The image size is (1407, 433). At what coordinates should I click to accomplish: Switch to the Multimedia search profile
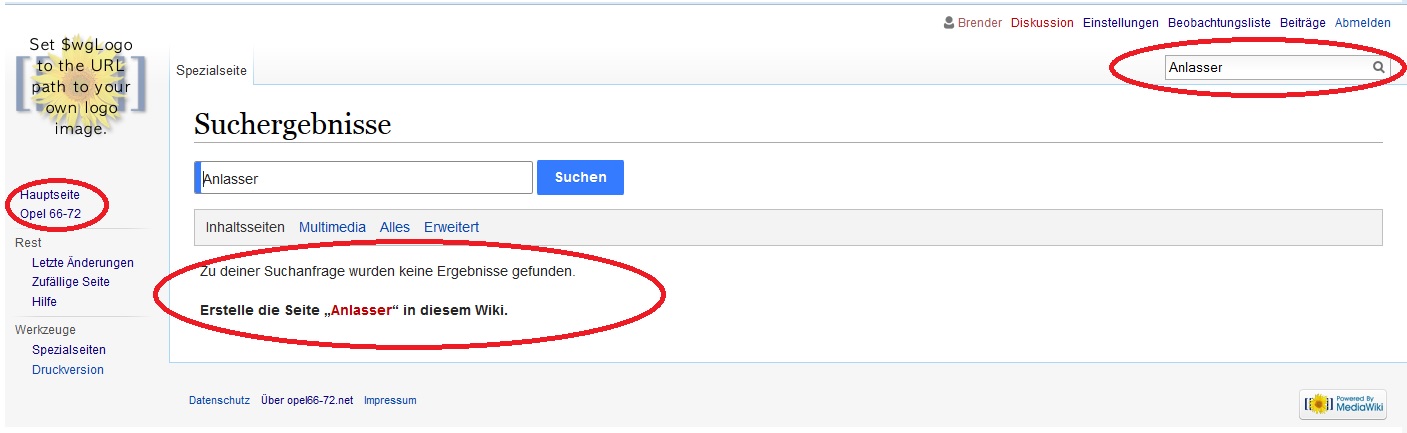(332, 227)
